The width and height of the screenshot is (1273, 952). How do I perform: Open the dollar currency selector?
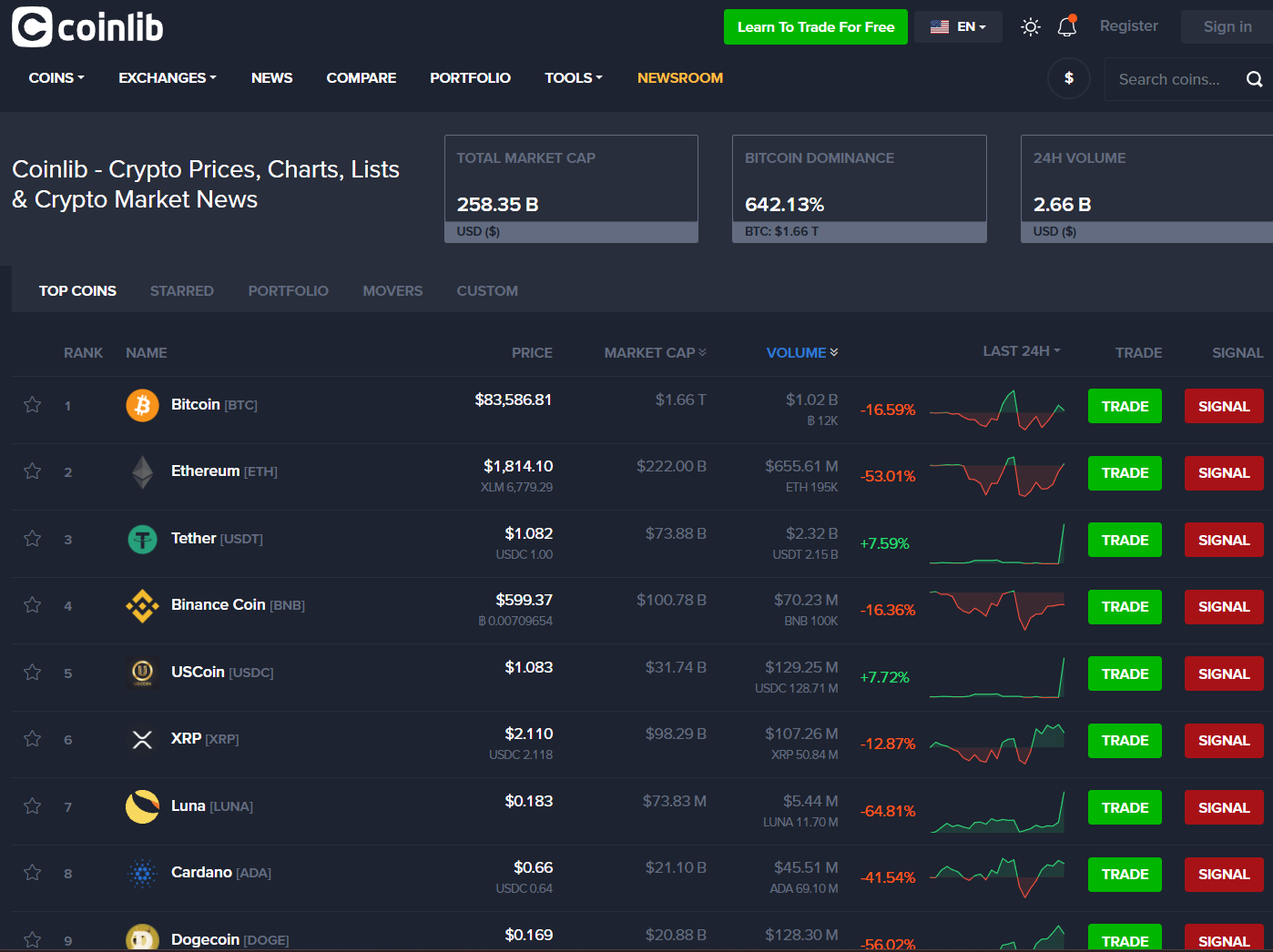[1069, 78]
